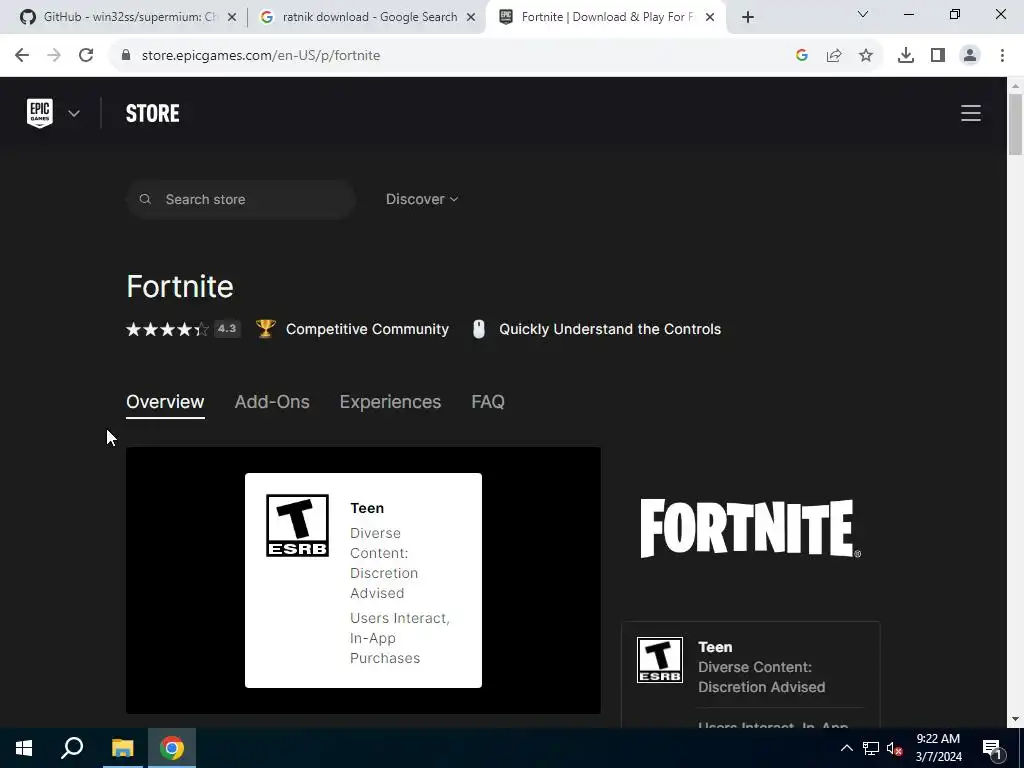Open the STORE home link
The height and width of the screenshot is (768, 1024).
point(152,114)
